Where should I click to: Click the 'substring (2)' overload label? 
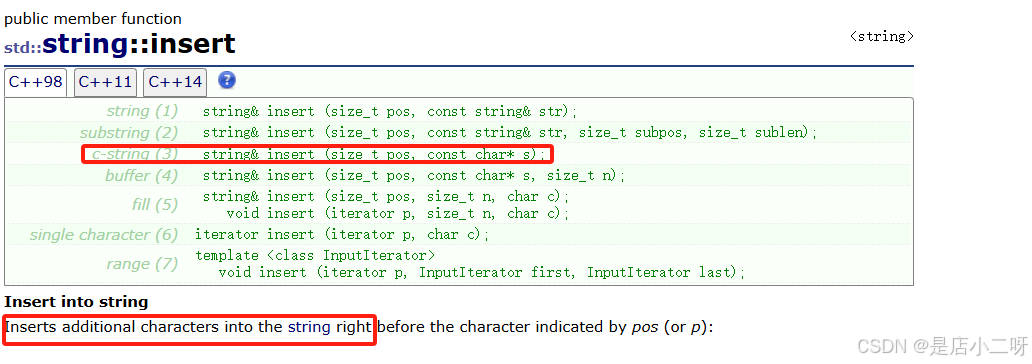click(x=129, y=132)
